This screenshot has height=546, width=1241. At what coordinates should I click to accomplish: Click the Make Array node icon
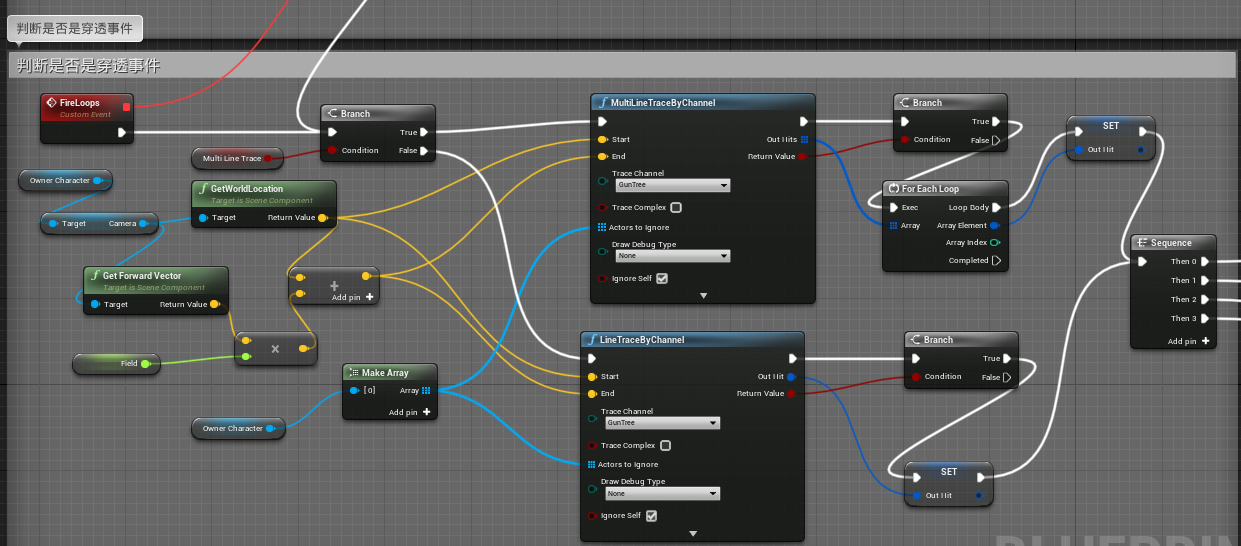coord(353,373)
